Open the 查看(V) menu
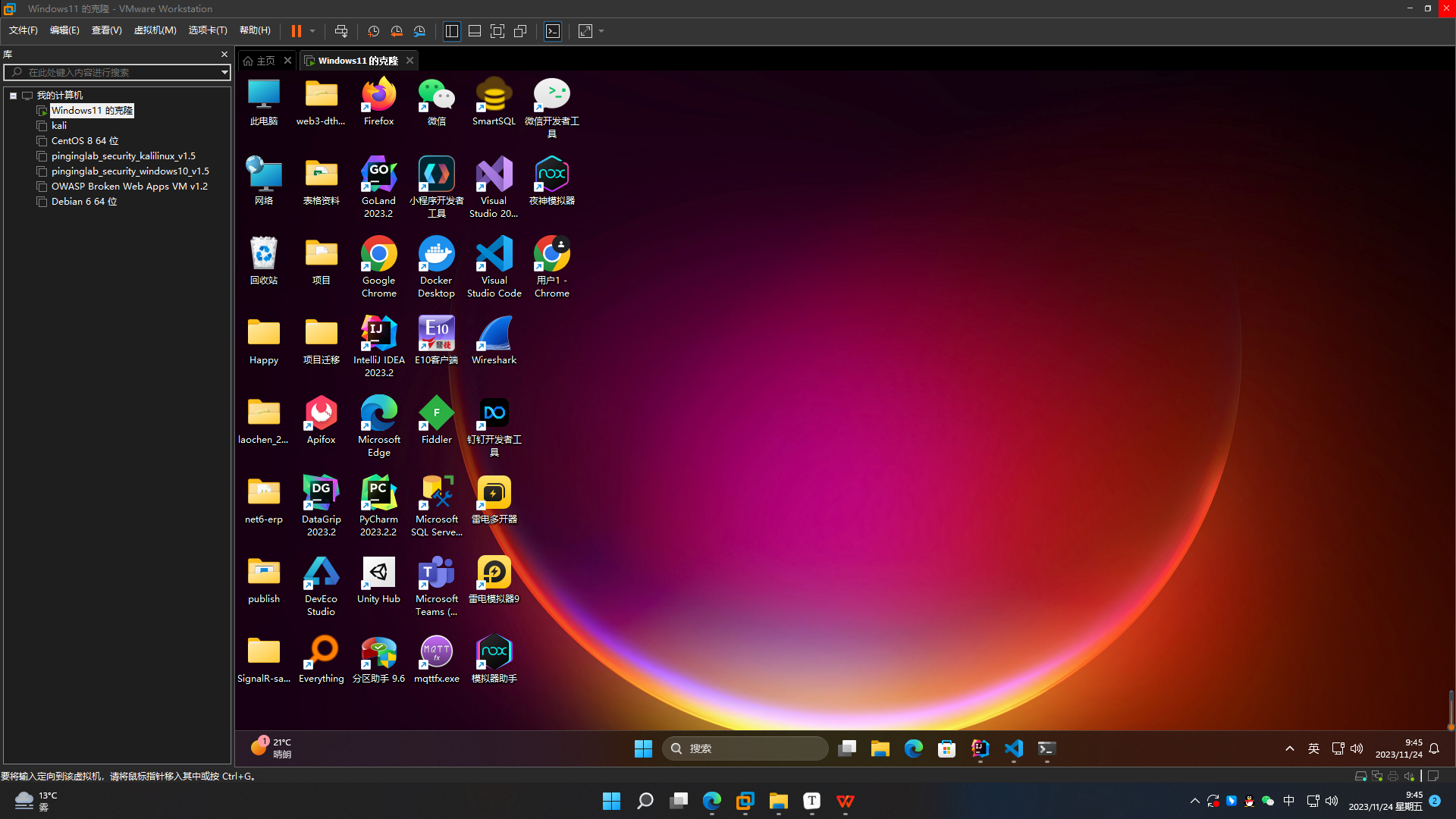This screenshot has width=1456, height=819. [107, 30]
